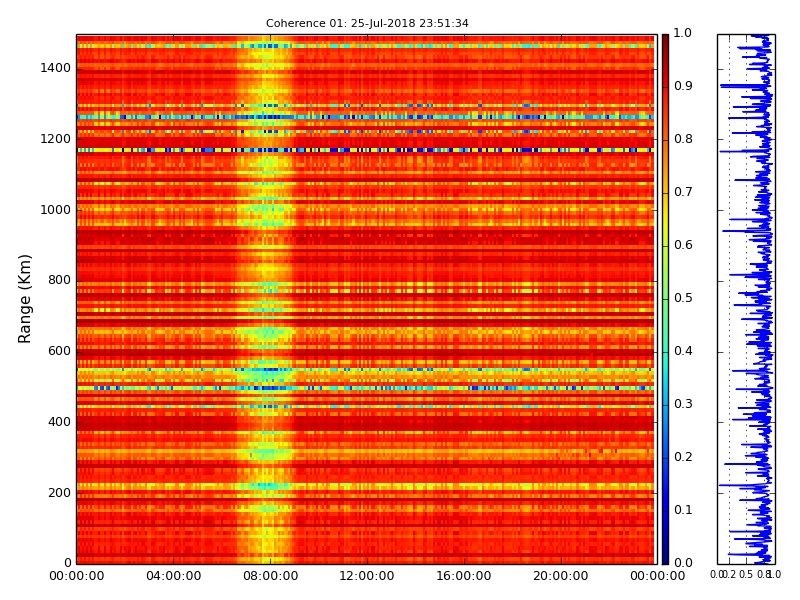Click the 12:00:00 time axis tick label
The image size is (800, 600).
pos(367,576)
